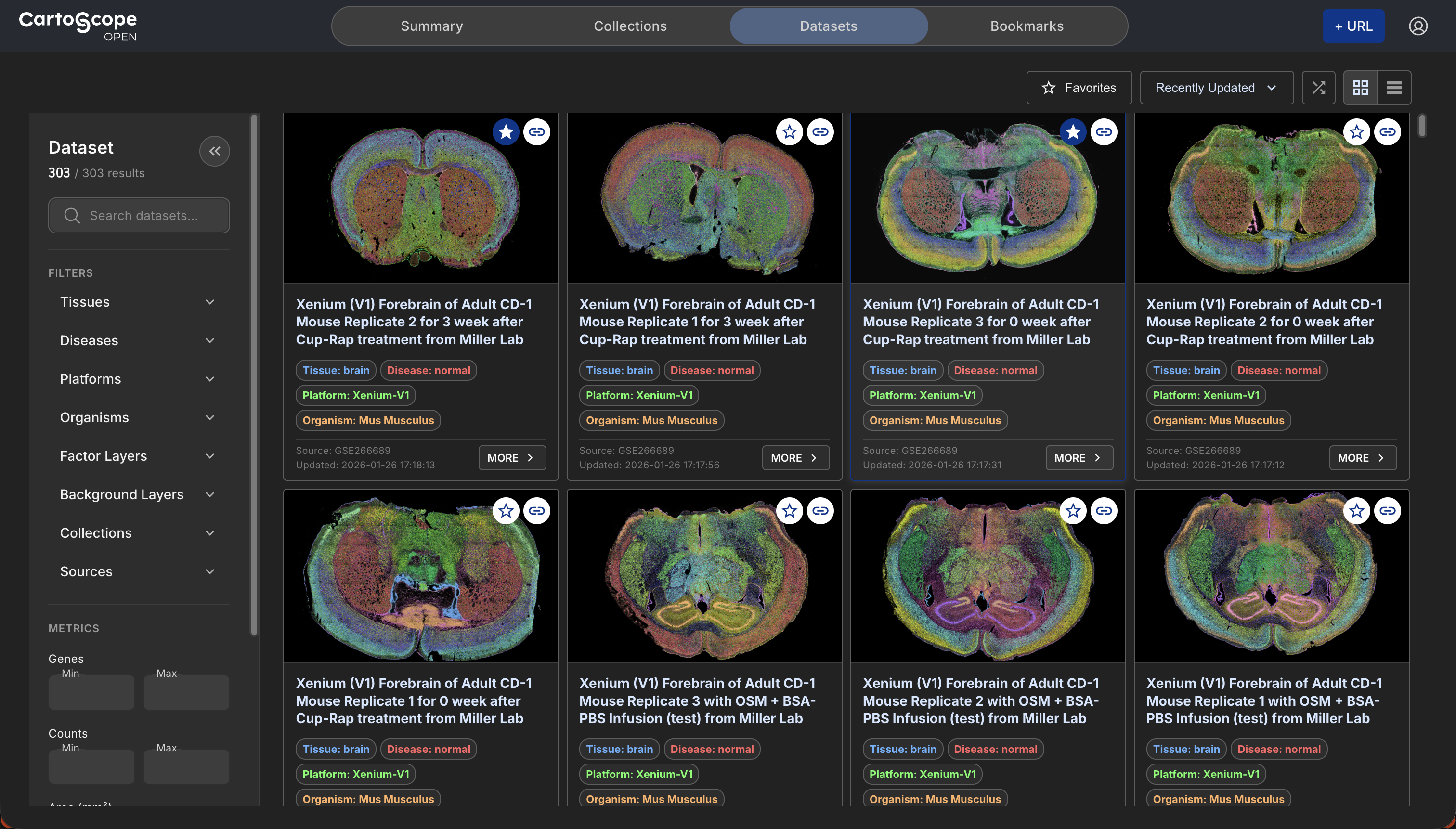Image resolution: width=1456 pixels, height=829 pixels.
Task: Star the OSM + BSA-PBS Replicate 3 dataset
Action: [789, 511]
